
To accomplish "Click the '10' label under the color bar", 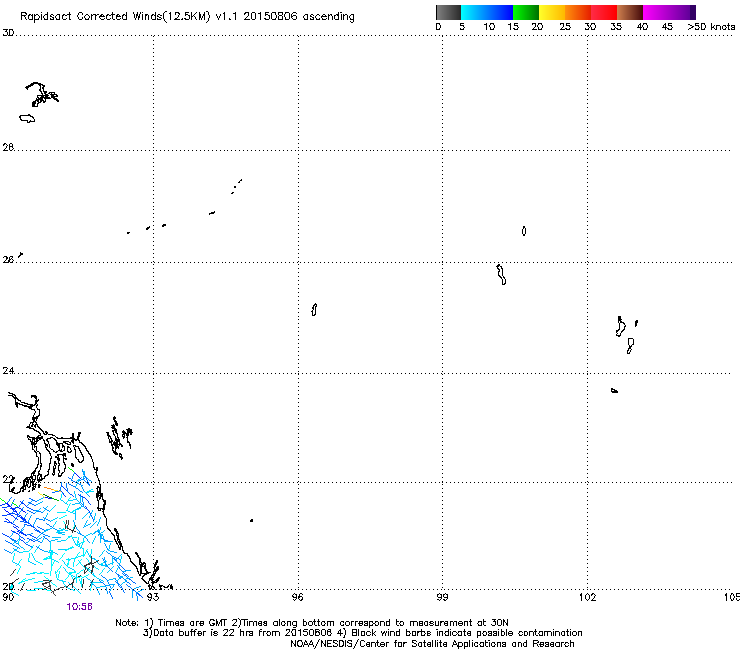I will pyautogui.click(x=489, y=27).
